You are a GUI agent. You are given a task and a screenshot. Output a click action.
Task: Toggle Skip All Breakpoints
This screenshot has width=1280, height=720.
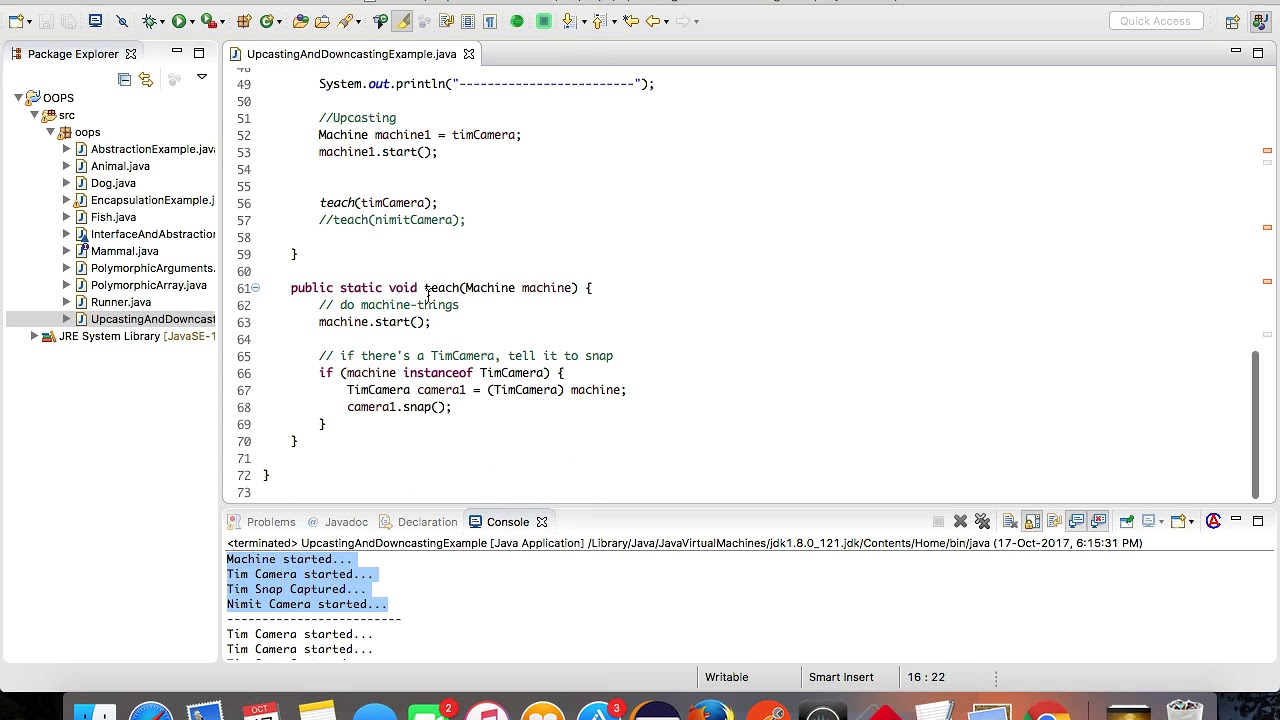(x=122, y=21)
